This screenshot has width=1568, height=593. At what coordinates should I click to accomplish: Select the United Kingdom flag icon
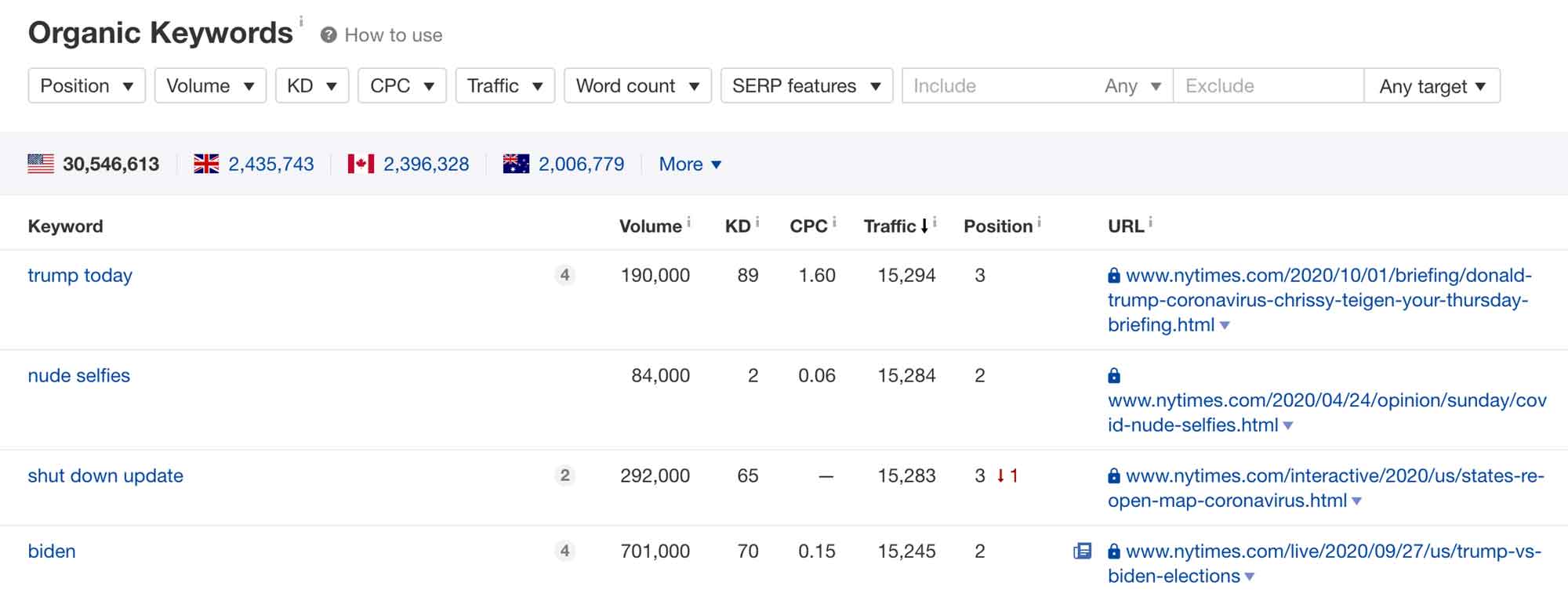tap(206, 164)
